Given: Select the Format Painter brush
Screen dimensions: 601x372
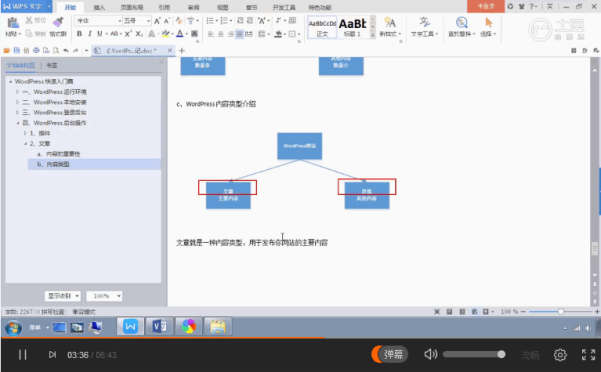Looking at the screenshot, I should (58, 22).
